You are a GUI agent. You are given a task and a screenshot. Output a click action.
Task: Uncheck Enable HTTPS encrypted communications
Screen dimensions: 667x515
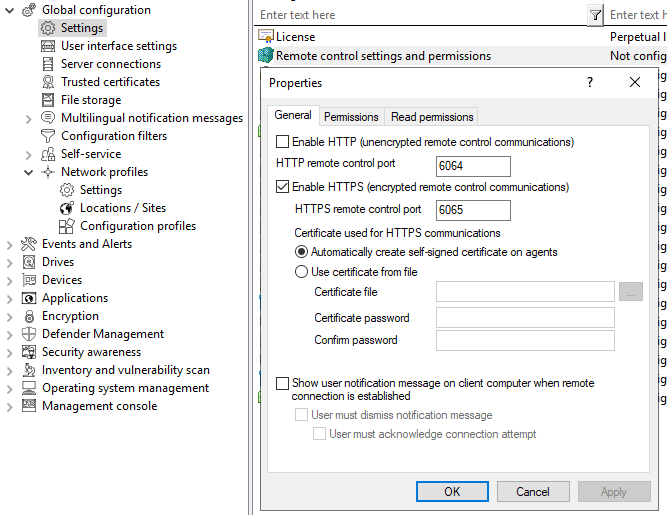click(282, 187)
